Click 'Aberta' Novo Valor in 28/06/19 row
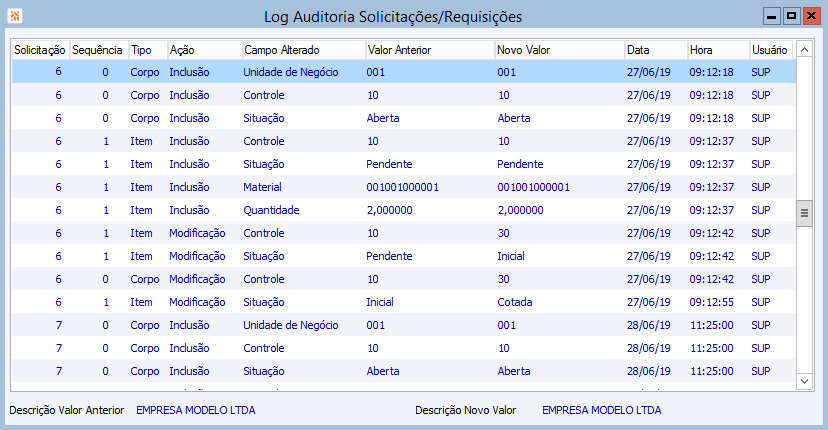This screenshot has height=430, width=828. point(514,371)
